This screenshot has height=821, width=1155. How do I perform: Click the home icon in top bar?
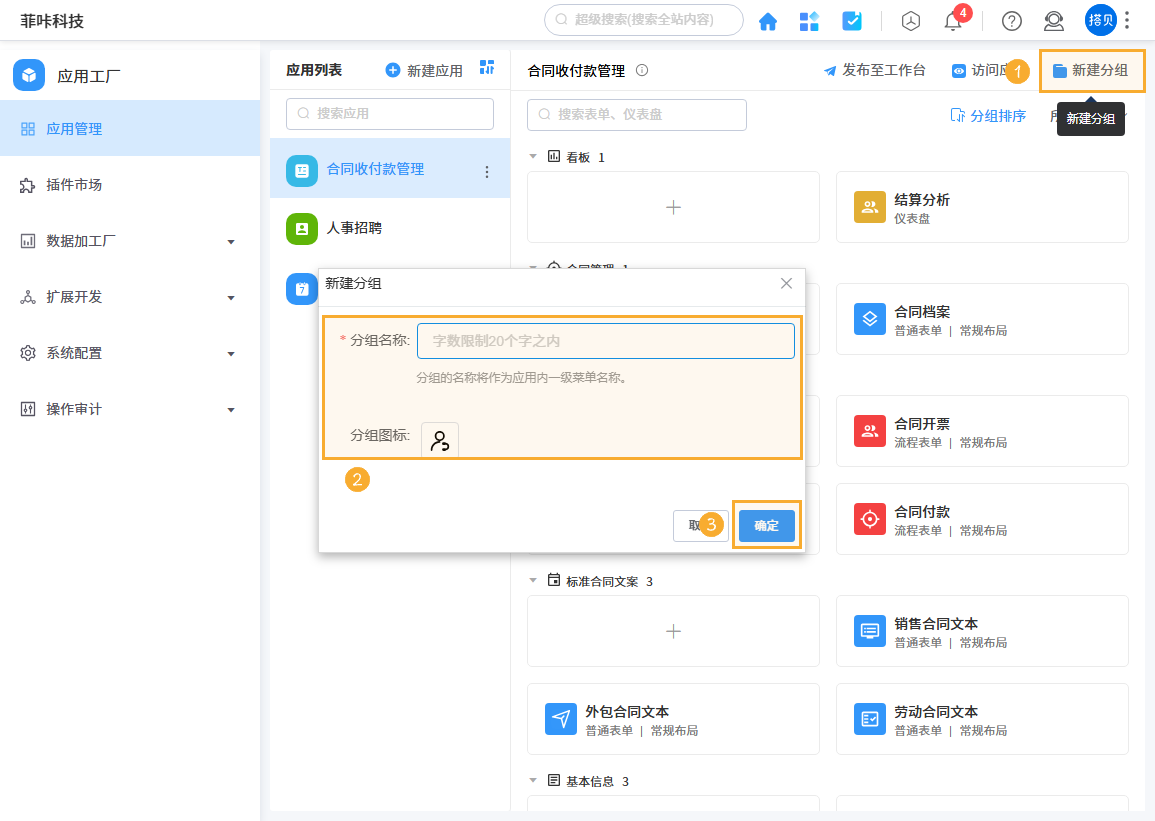[x=768, y=20]
